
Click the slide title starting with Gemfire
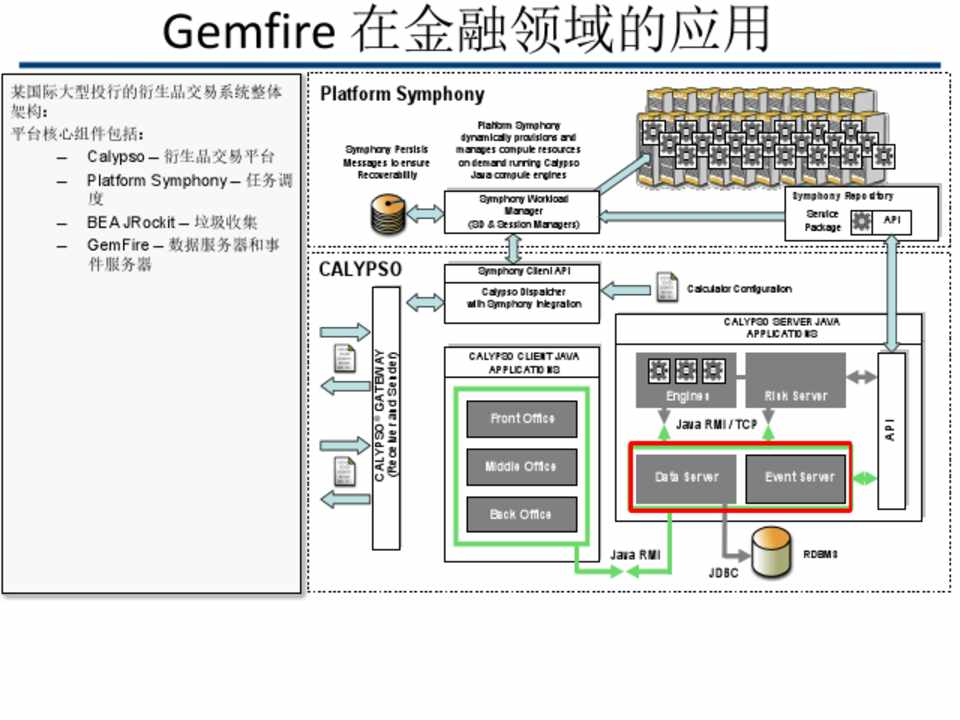click(x=466, y=32)
